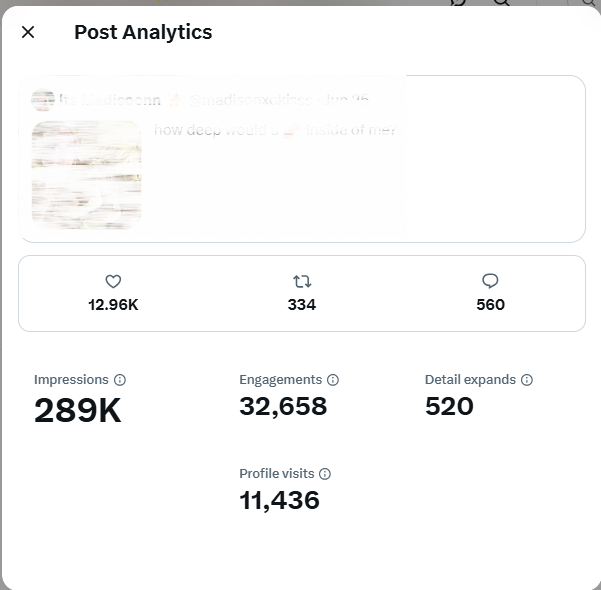Image resolution: width=601 pixels, height=590 pixels.
Task: Select the 560 replies count
Action: 490,305
